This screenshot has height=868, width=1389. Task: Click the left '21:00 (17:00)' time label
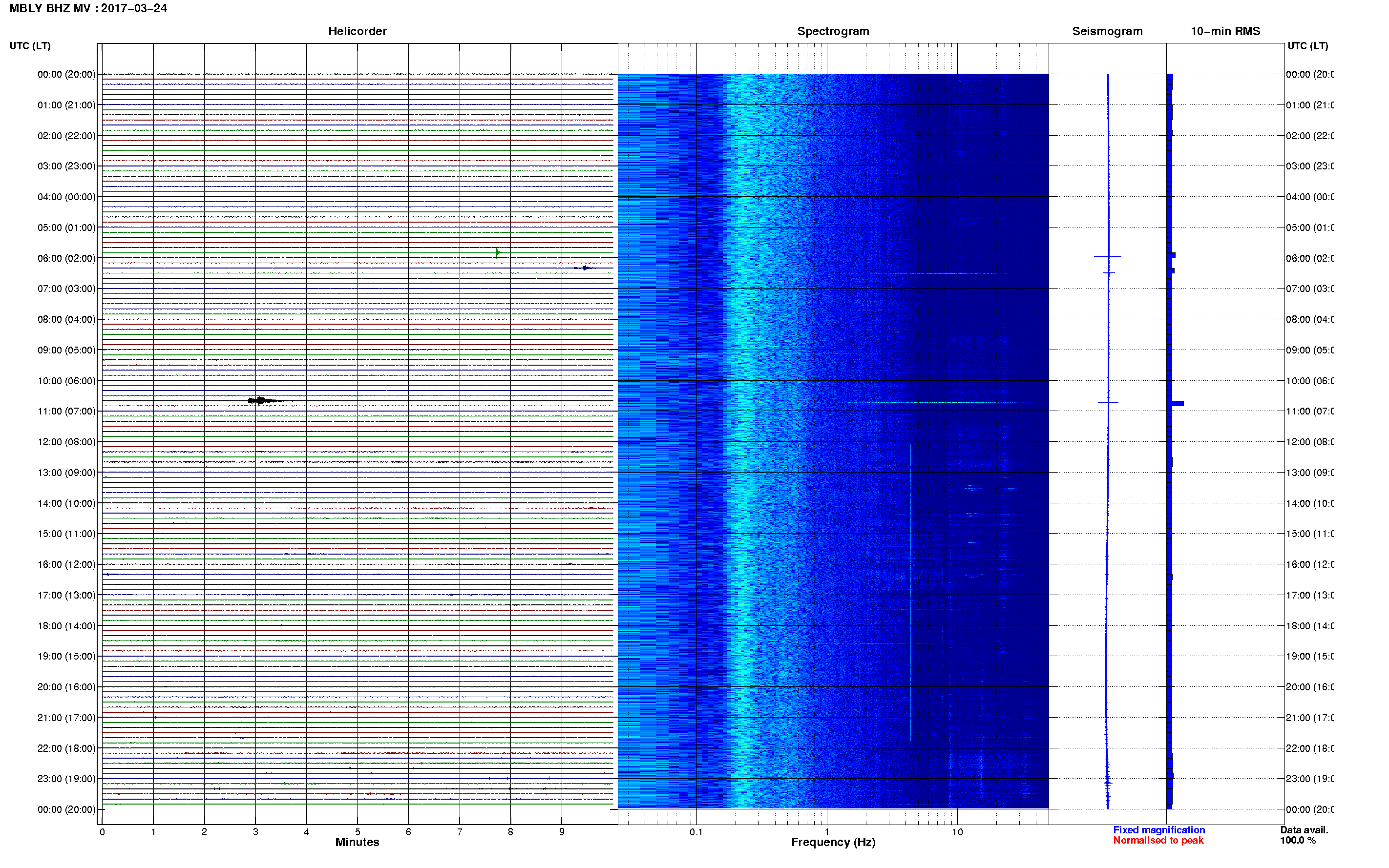click(66, 718)
